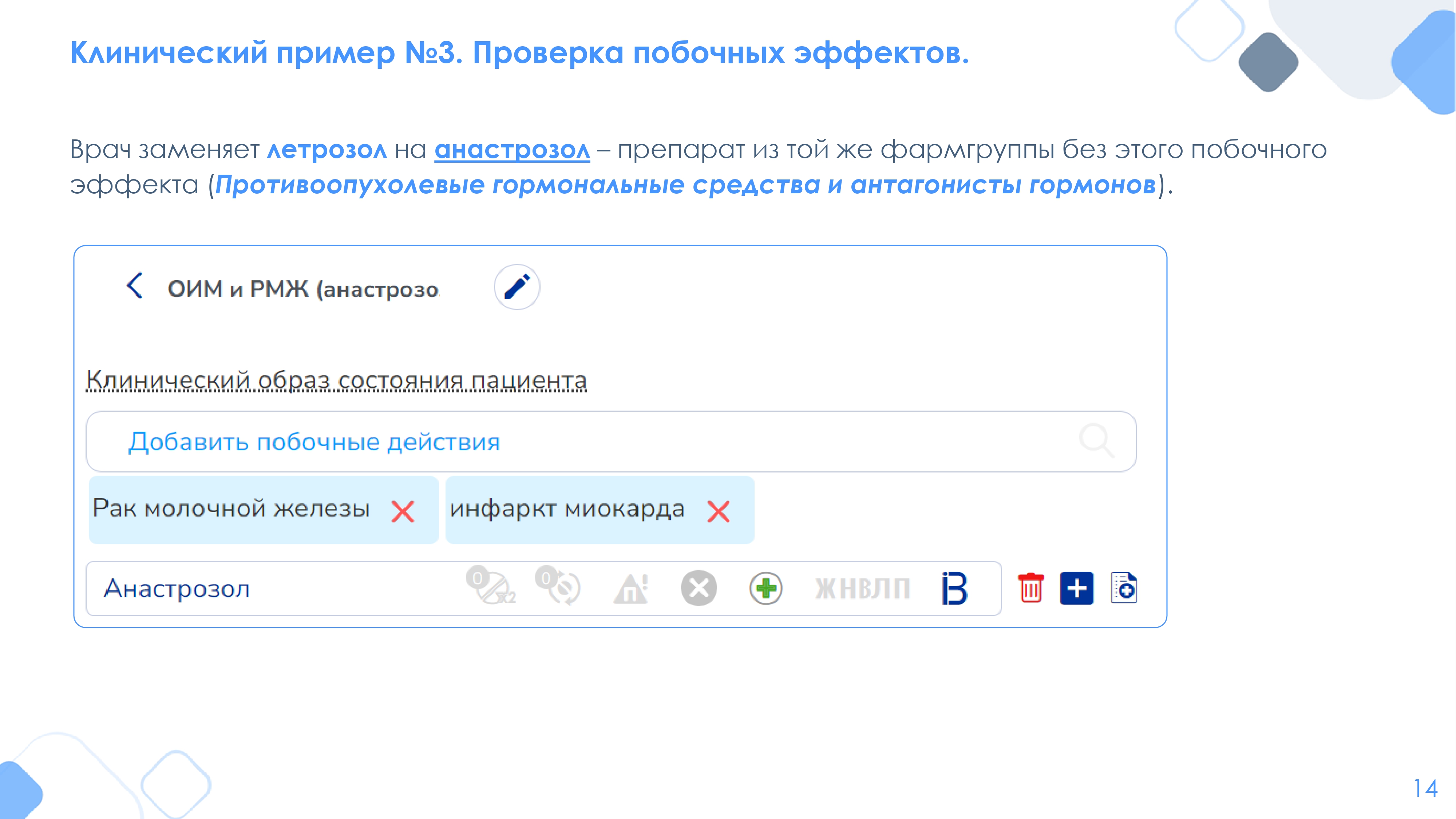Click 'Клинический образ состояния пациента' heading link
Image resolution: width=1456 pixels, height=819 pixels.
(336, 380)
